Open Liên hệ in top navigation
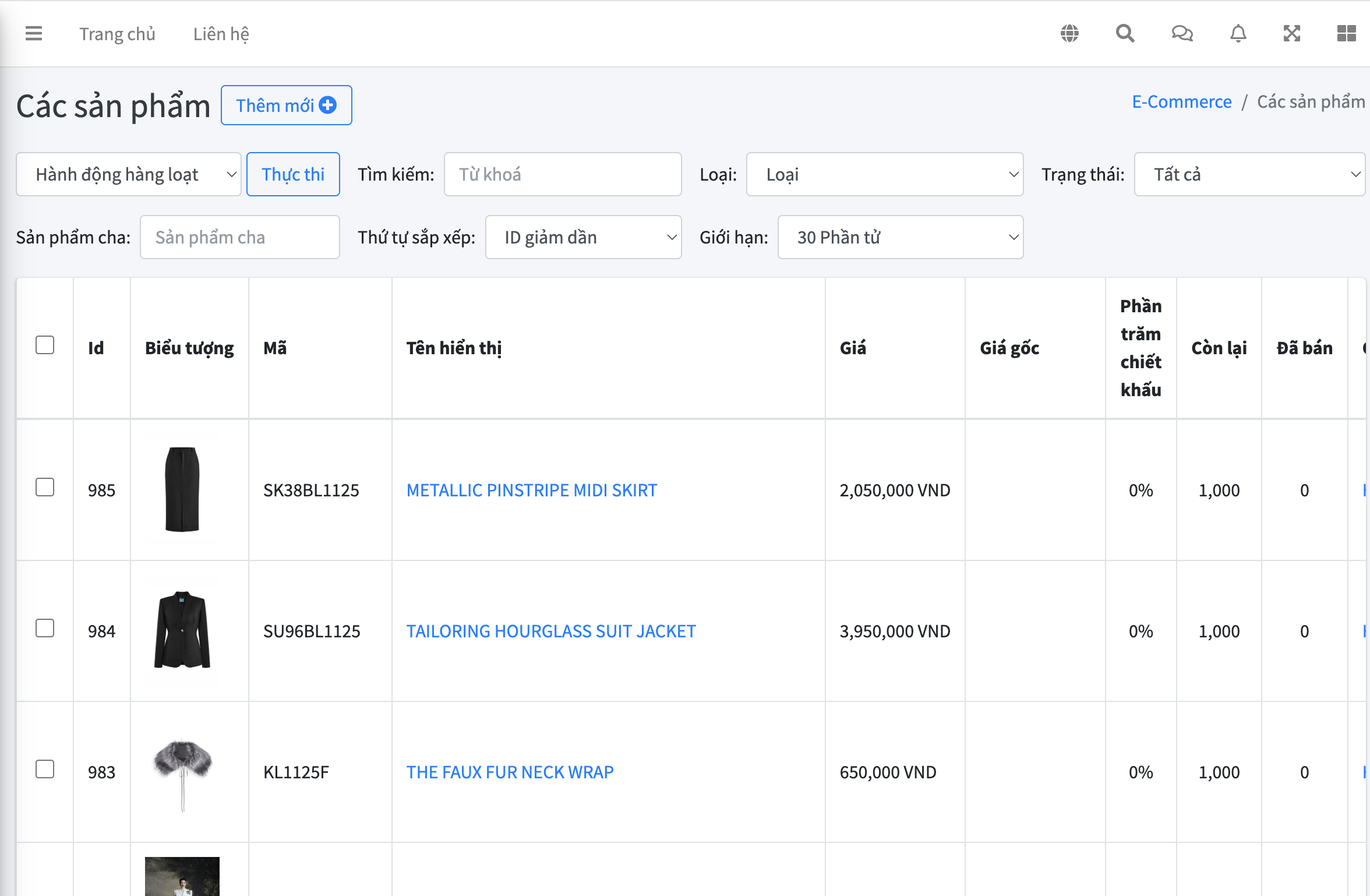The height and width of the screenshot is (896, 1370). coord(221,34)
